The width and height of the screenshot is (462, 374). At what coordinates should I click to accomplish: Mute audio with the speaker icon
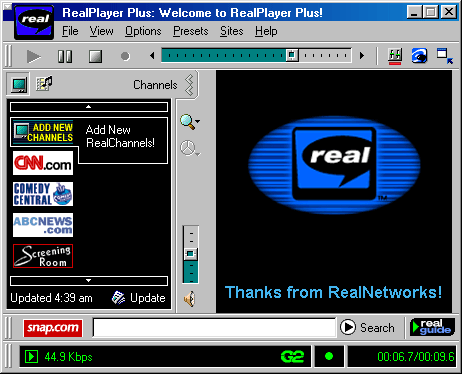(190, 299)
